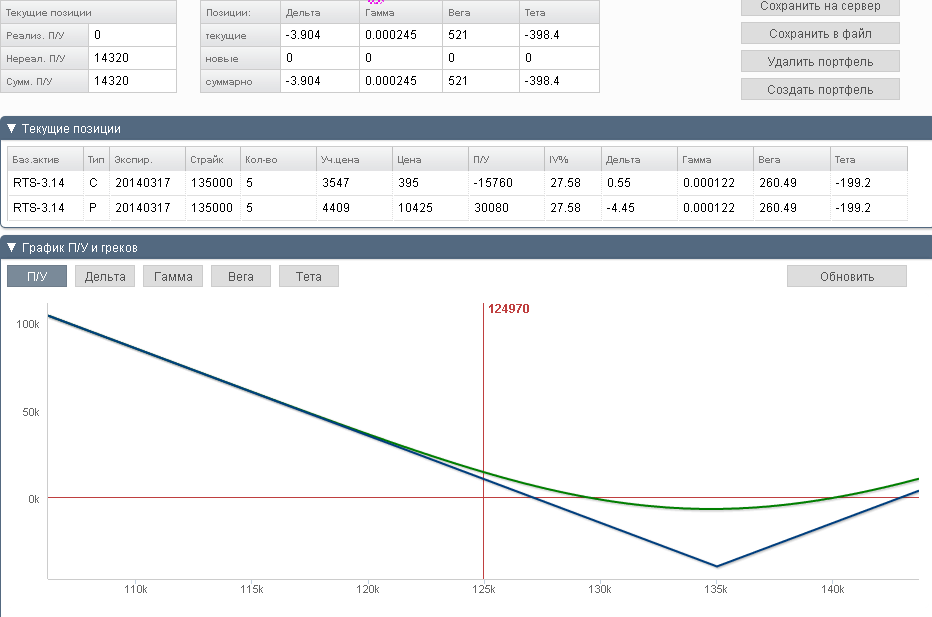Select the RTS-3.14 put option row
This screenshot has width=932, height=617.
coord(458,208)
